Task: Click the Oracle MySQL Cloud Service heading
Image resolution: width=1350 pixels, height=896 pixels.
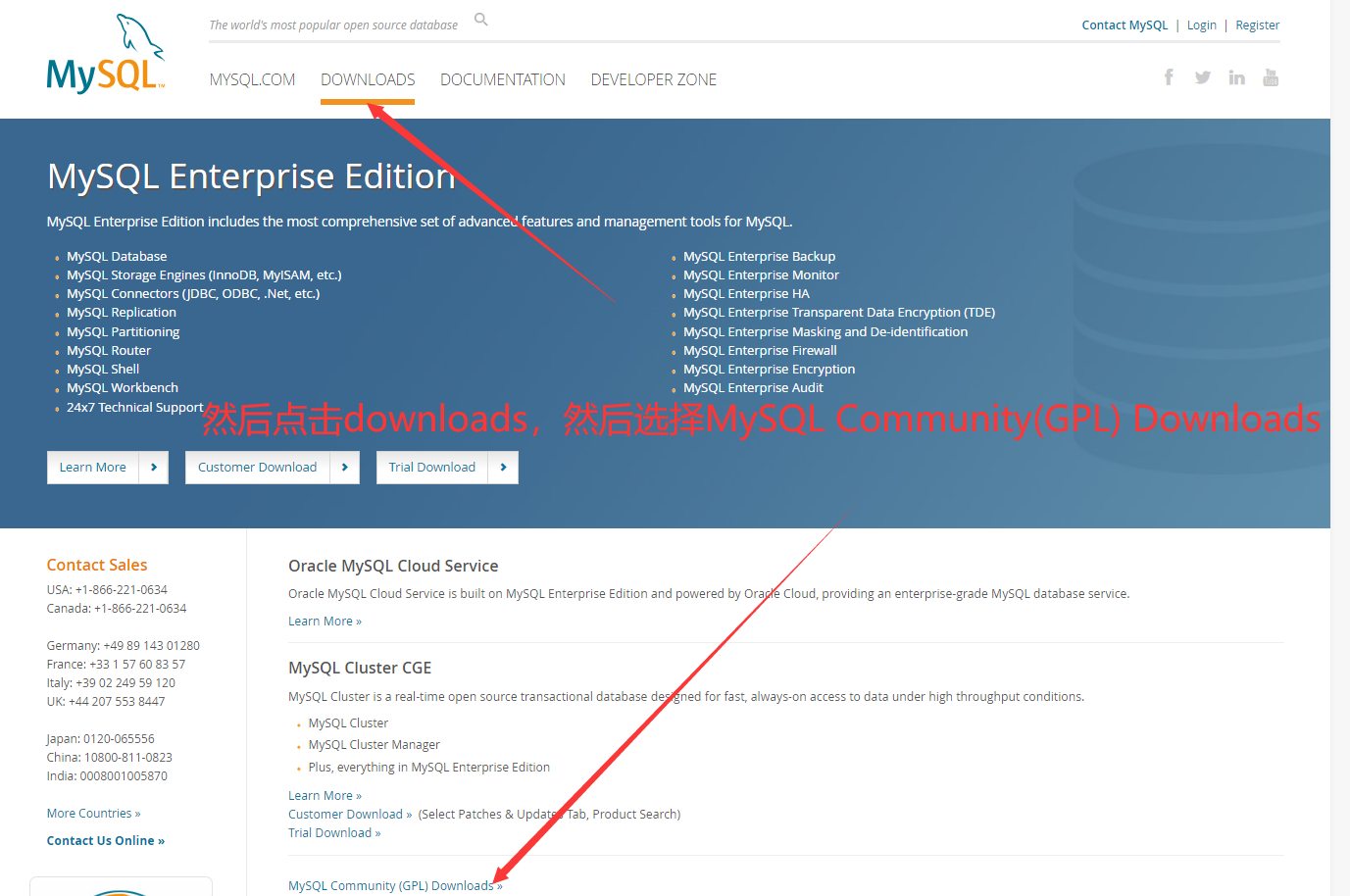Action: click(393, 567)
